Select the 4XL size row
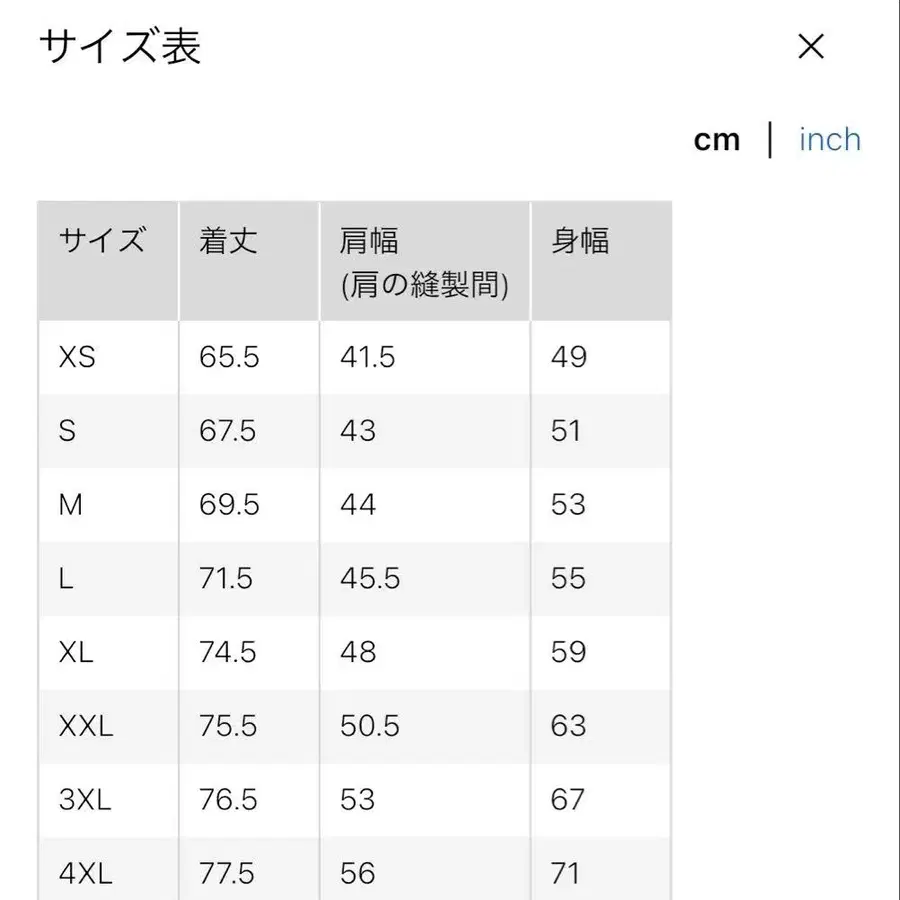The image size is (900, 900). pos(83,871)
